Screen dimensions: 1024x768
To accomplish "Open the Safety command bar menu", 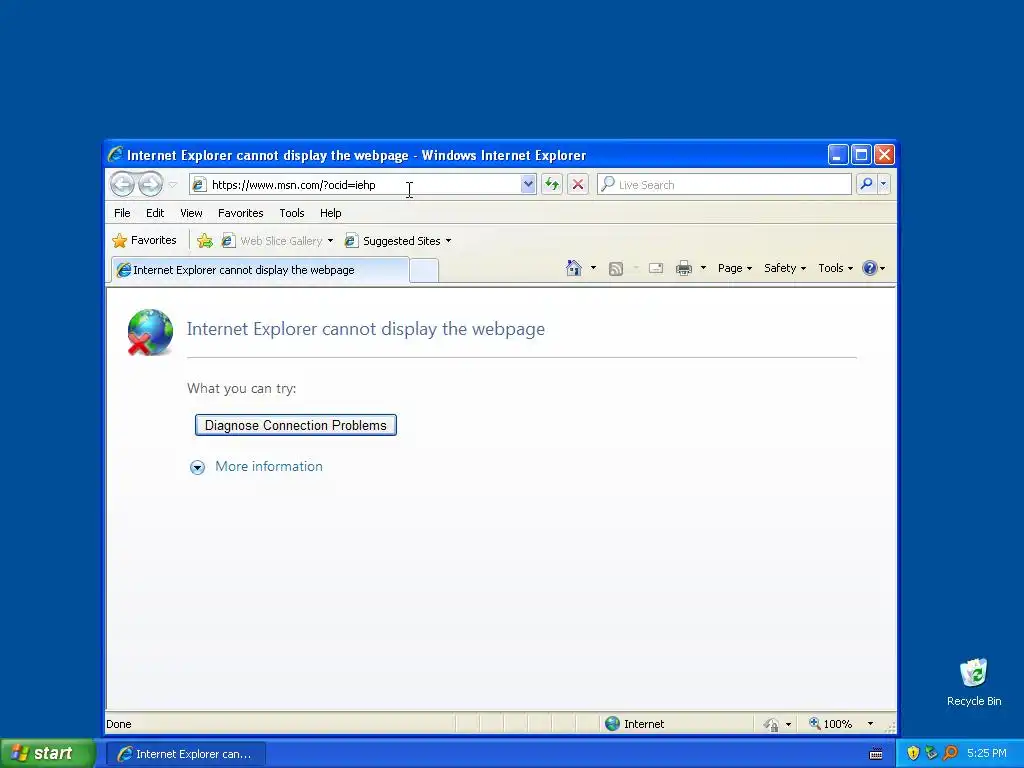I will coord(784,268).
